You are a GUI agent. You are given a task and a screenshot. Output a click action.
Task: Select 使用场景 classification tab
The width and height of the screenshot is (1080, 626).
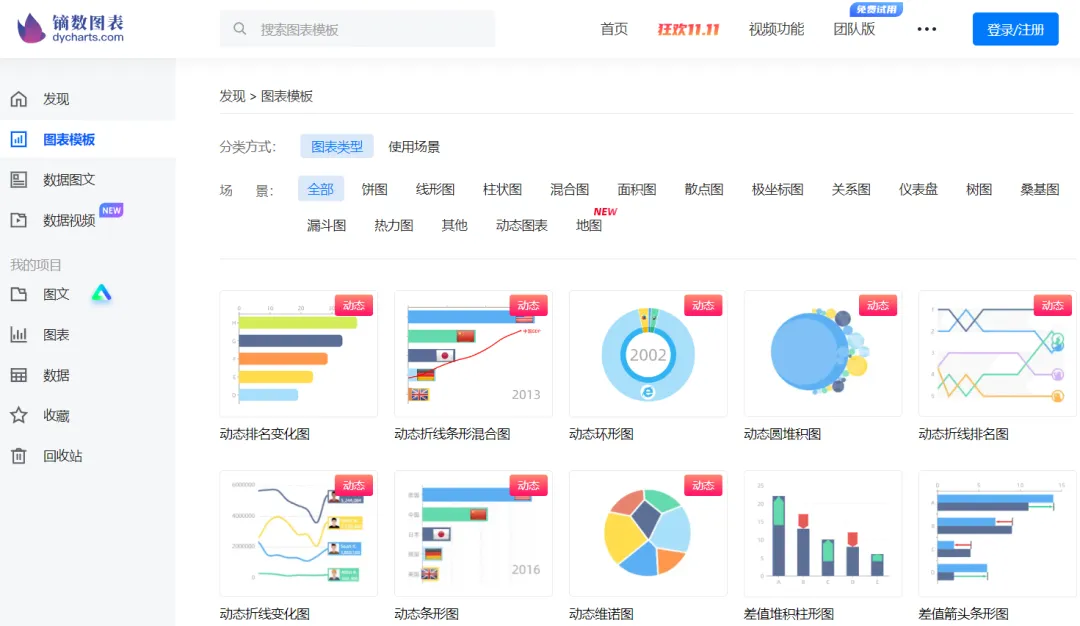point(414,147)
